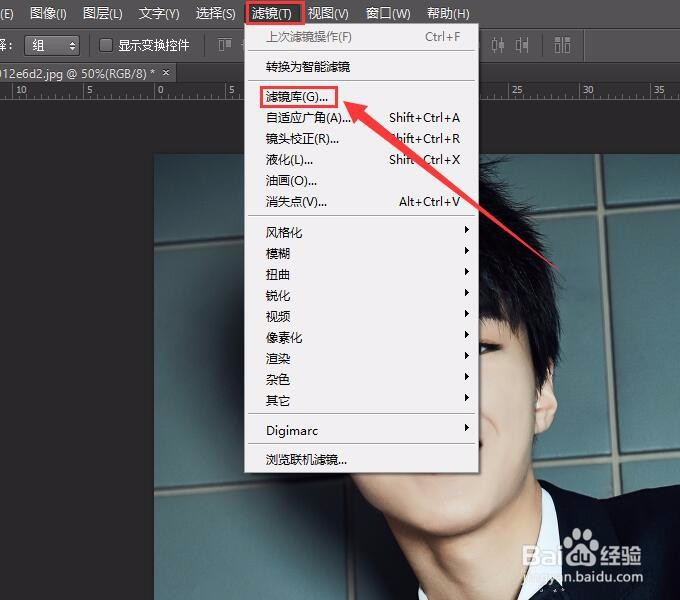Viewport: 680px width, 600px height.
Task: Click the distribute right edges icon
Action: pos(522,45)
